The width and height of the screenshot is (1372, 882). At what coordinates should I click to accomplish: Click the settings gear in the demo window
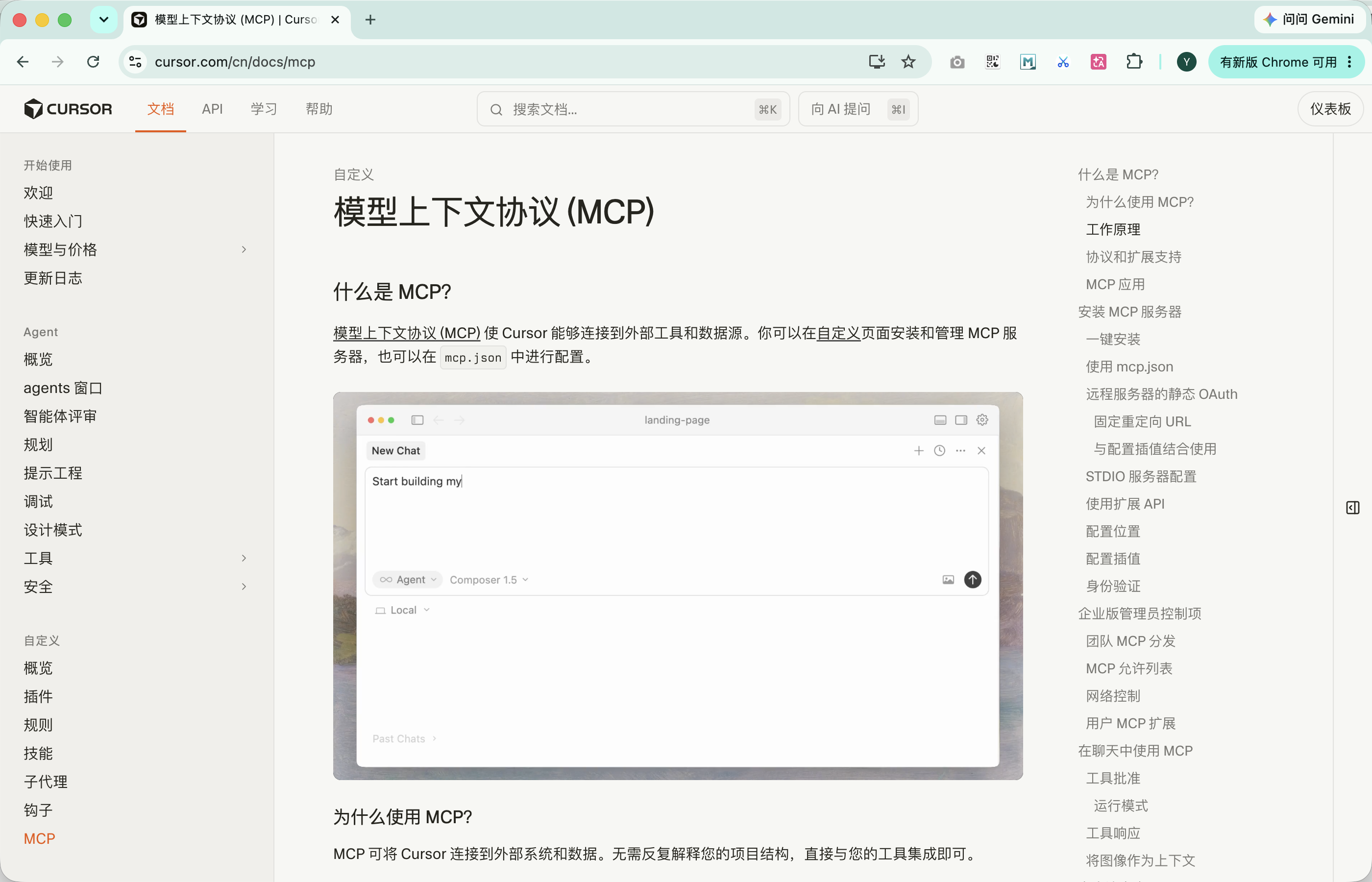click(982, 420)
